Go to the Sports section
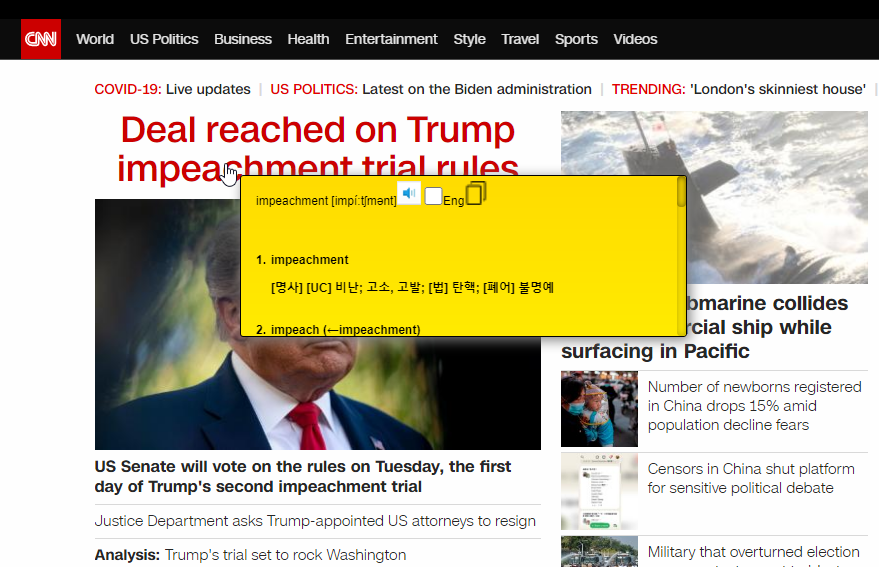 (576, 39)
